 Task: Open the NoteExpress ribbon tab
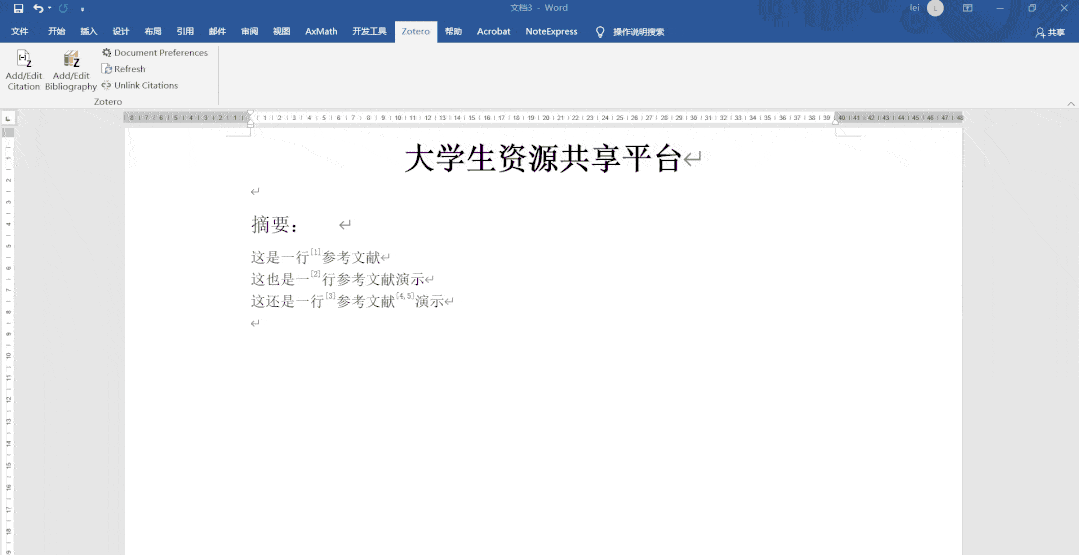pyautogui.click(x=551, y=32)
